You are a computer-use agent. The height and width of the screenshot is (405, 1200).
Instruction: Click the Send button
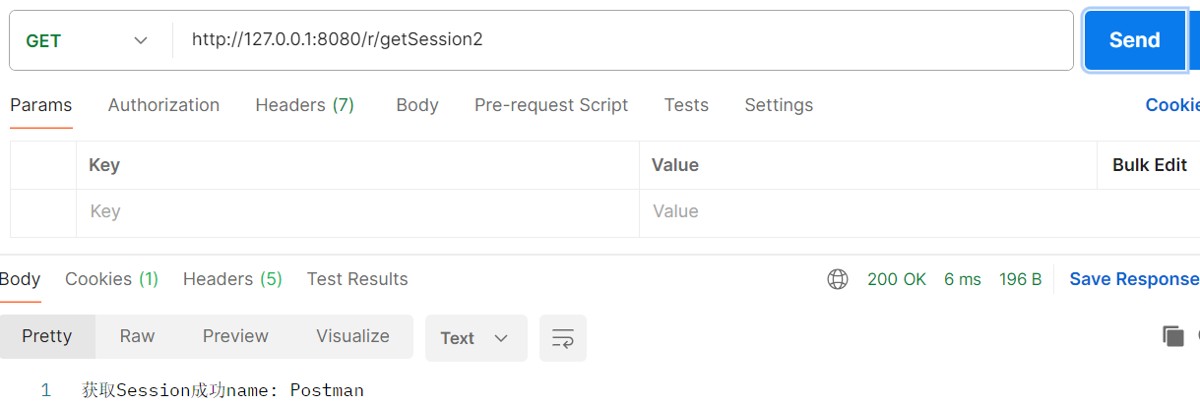click(x=1134, y=41)
